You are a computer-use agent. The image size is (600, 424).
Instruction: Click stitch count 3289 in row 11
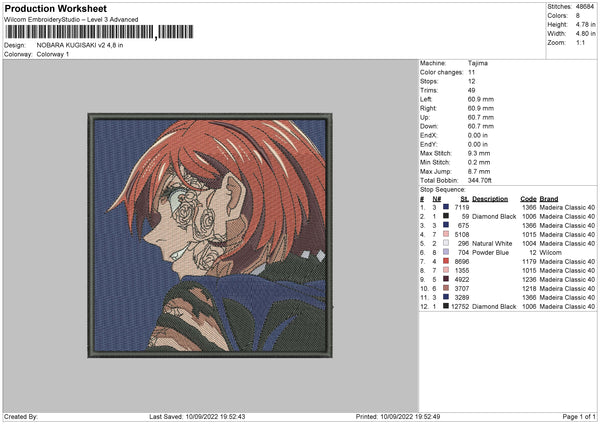[462, 297]
